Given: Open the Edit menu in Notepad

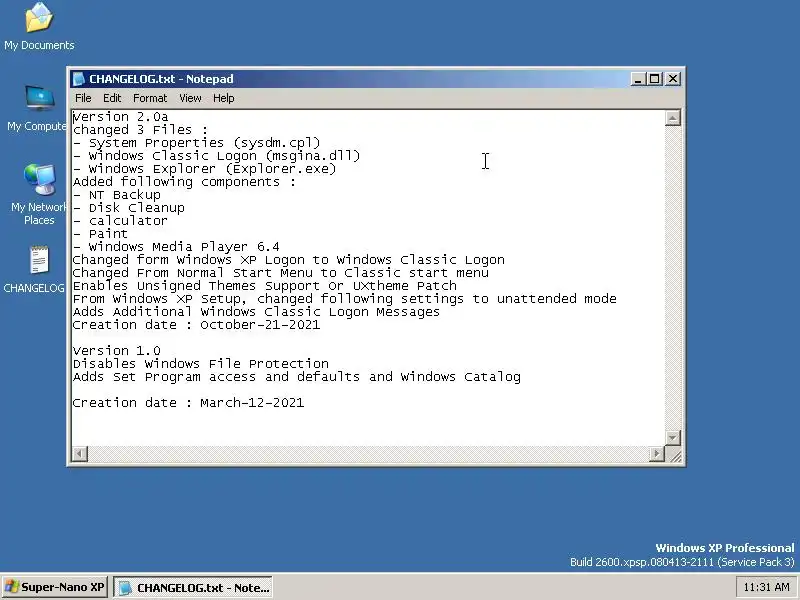Looking at the screenshot, I should (x=112, y=98).
